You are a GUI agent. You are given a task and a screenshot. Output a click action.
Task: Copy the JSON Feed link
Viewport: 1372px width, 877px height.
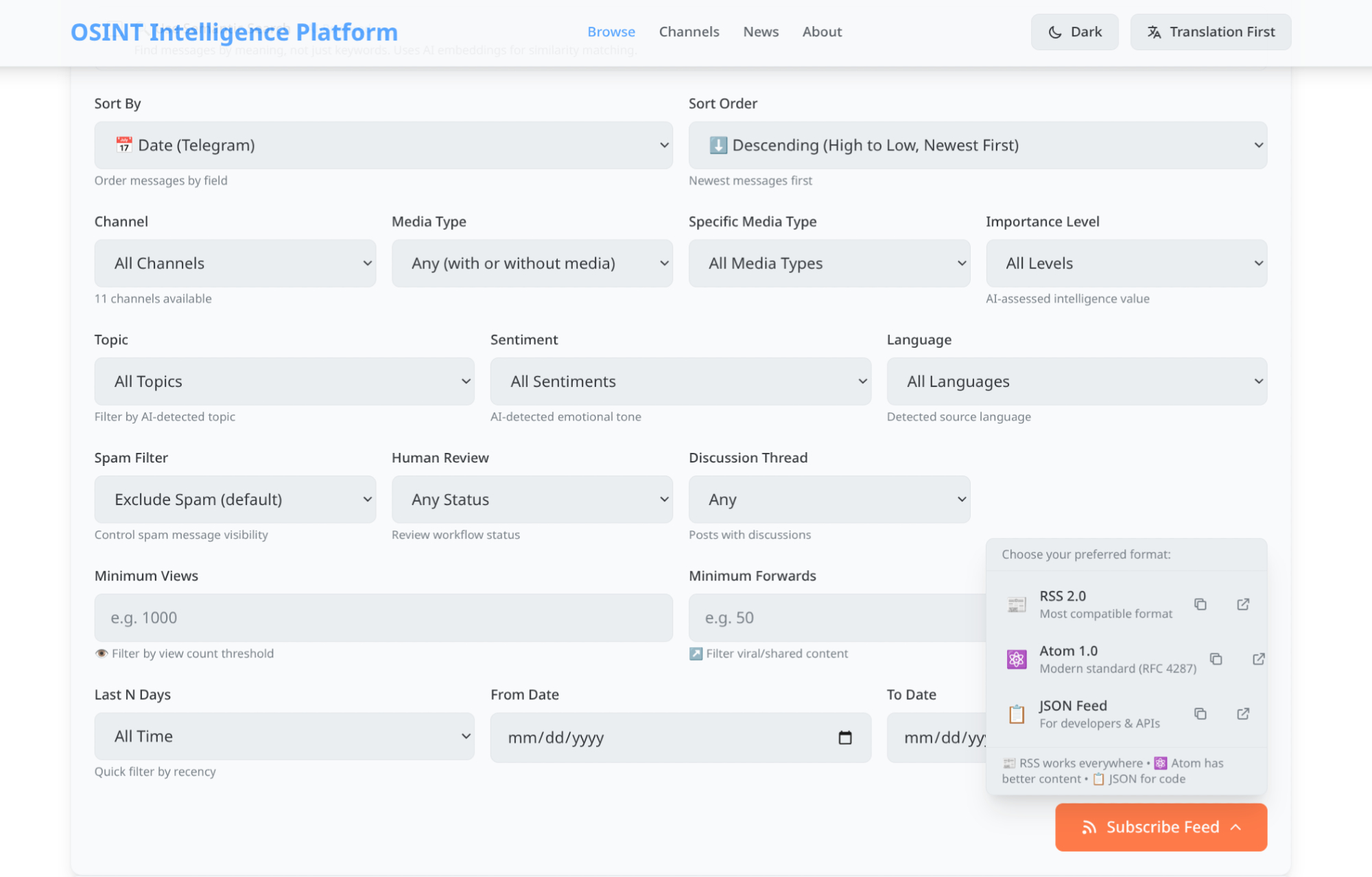click(x=1200, y=714)
